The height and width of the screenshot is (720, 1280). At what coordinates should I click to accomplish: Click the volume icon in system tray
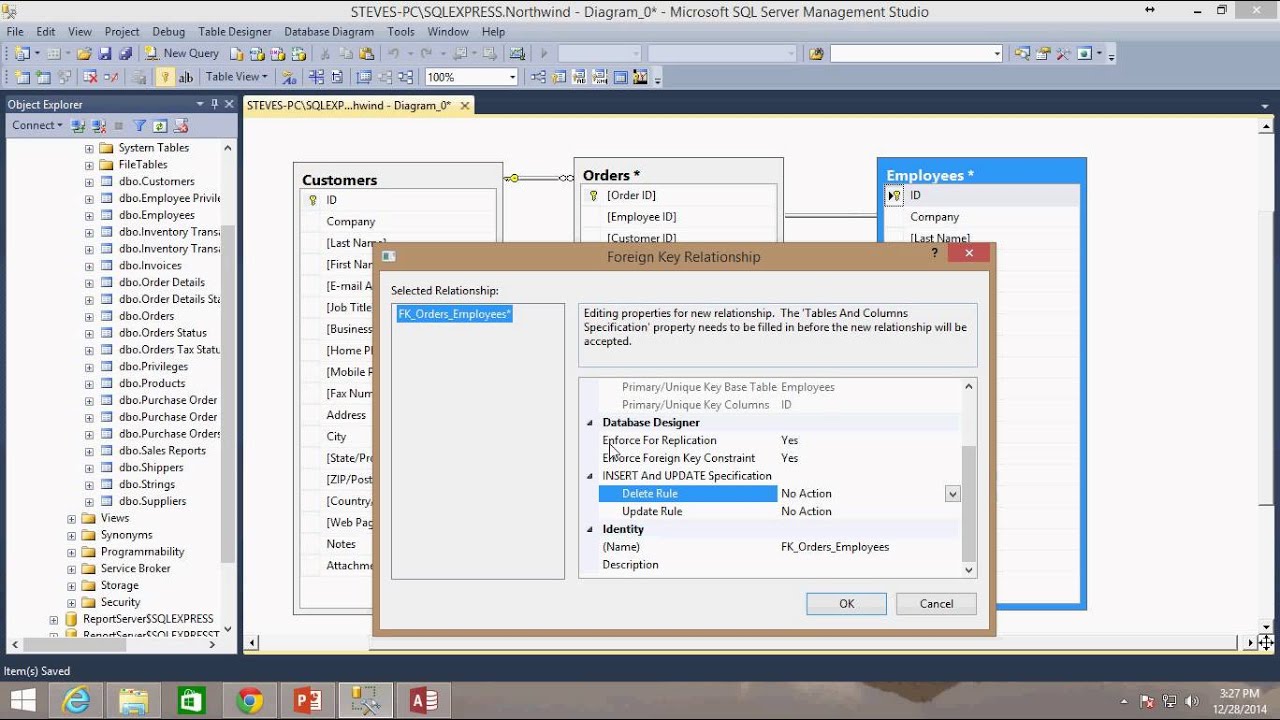pyautogui.click(x=1191, y=701)
